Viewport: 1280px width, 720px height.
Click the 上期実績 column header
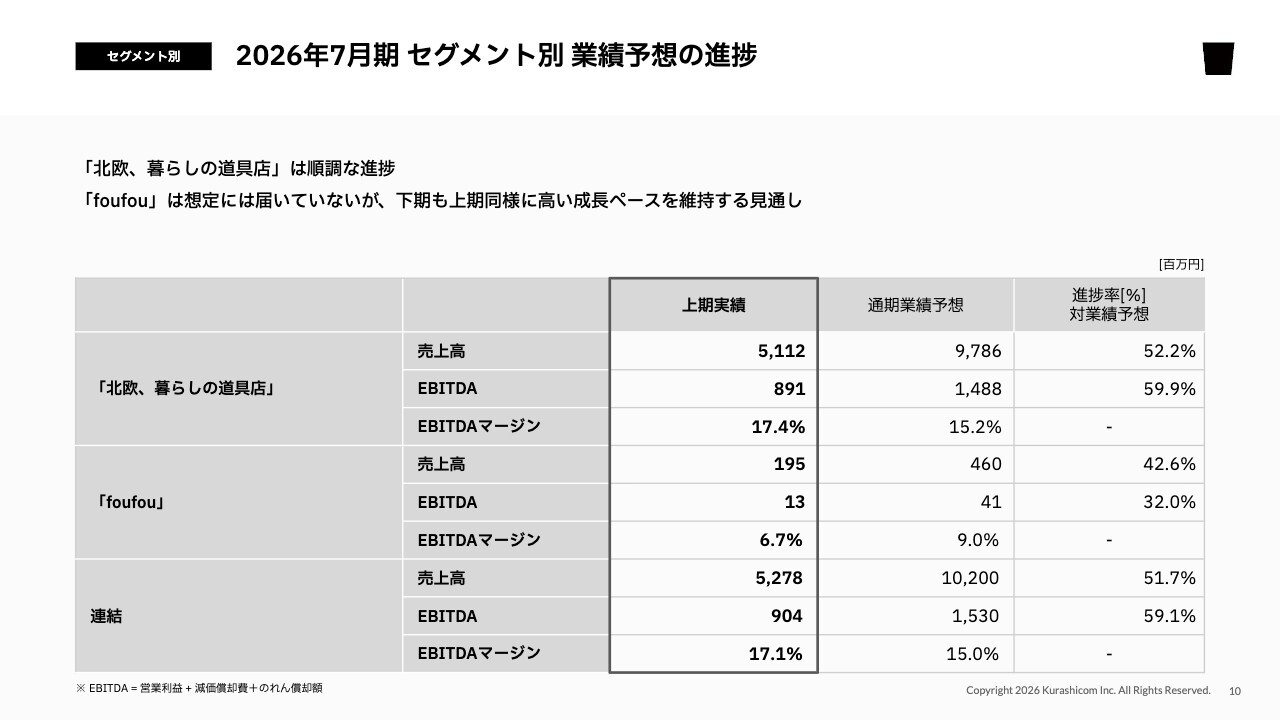coord(714,306)
